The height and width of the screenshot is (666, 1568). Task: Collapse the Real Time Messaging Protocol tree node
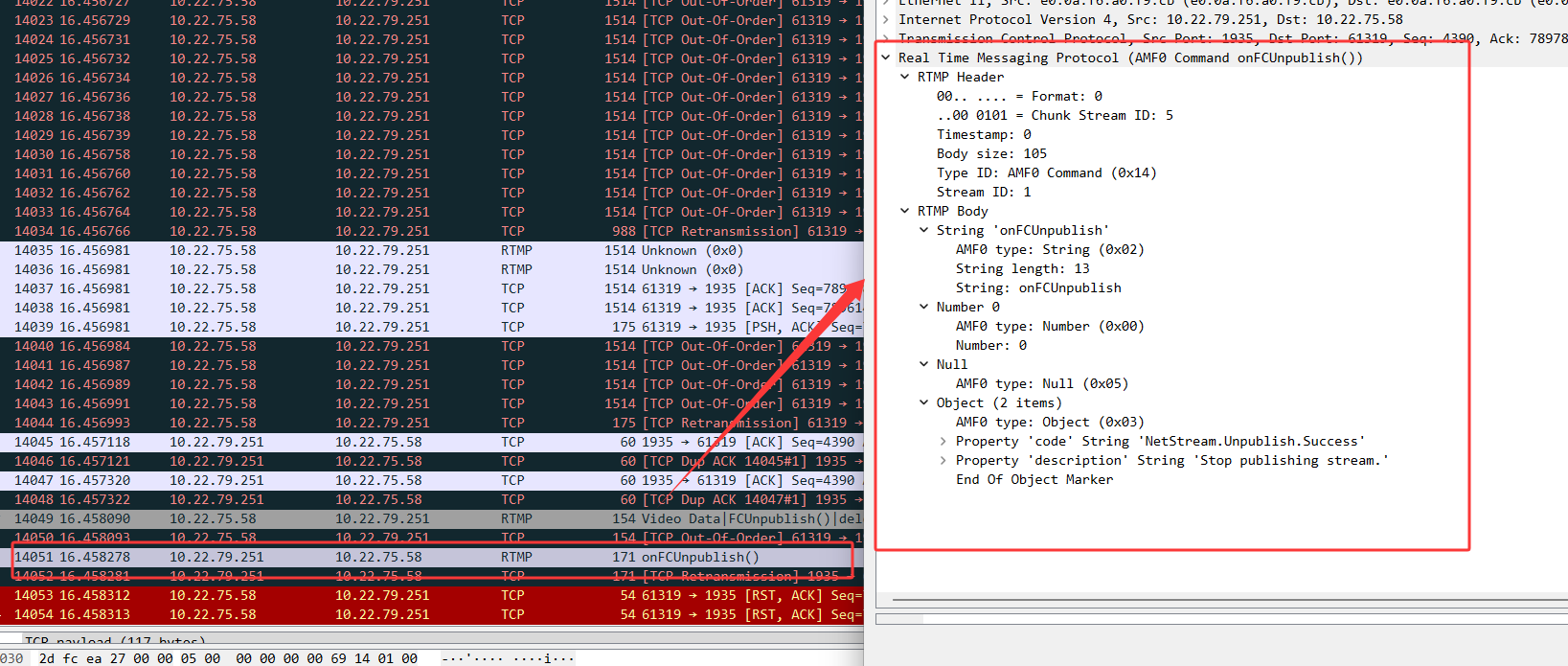click(886, 57)
